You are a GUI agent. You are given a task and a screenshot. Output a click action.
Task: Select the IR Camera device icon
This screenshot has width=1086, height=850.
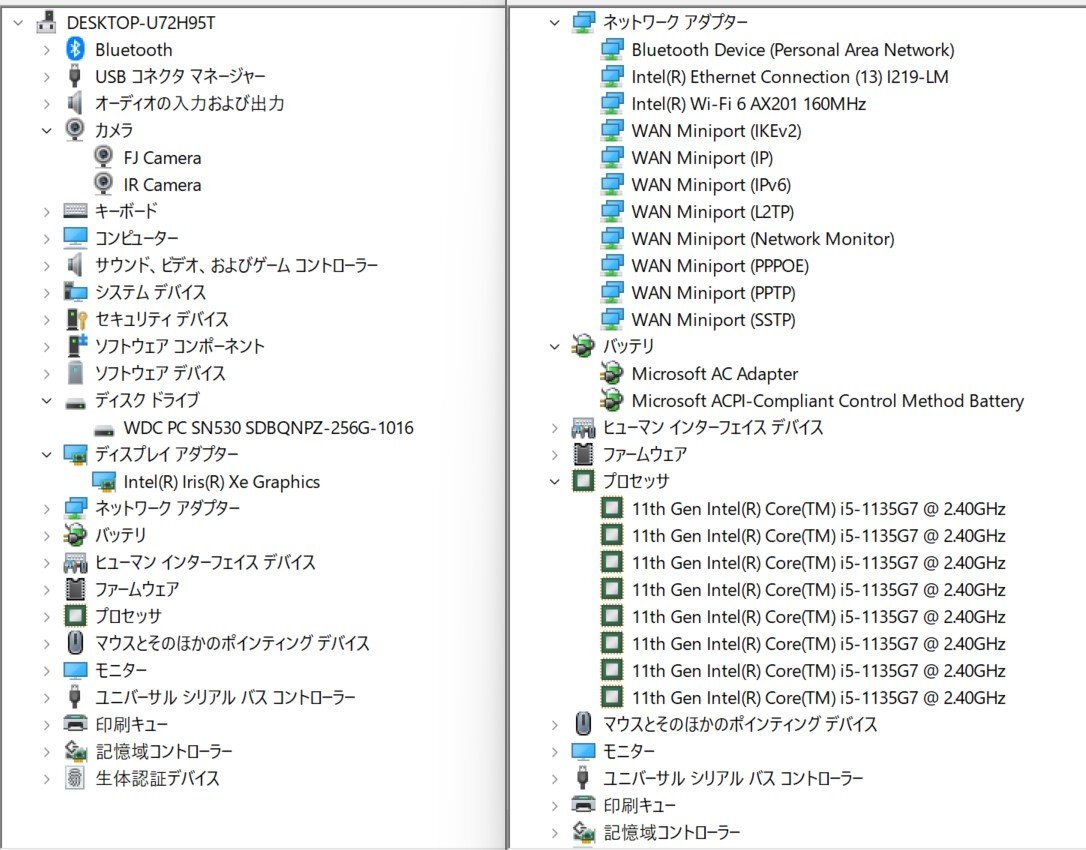tap(103, 184)
